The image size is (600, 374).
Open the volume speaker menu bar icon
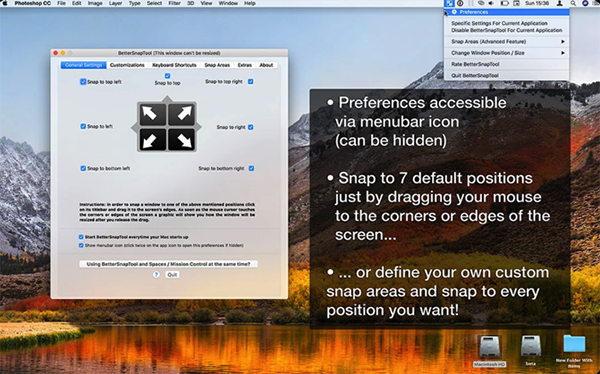[x=491, y=3]
